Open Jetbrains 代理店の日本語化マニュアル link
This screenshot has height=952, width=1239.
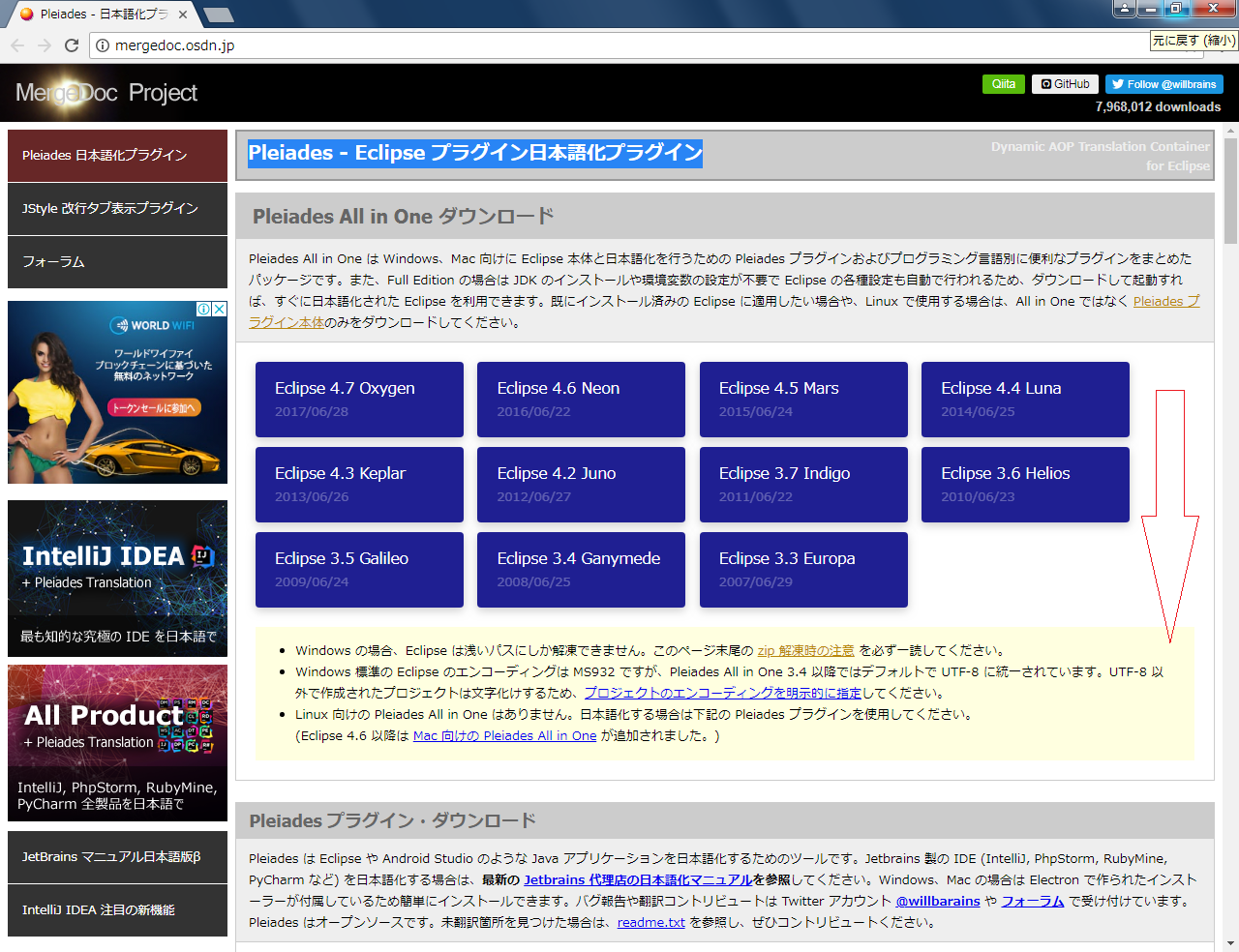(638, 880)
